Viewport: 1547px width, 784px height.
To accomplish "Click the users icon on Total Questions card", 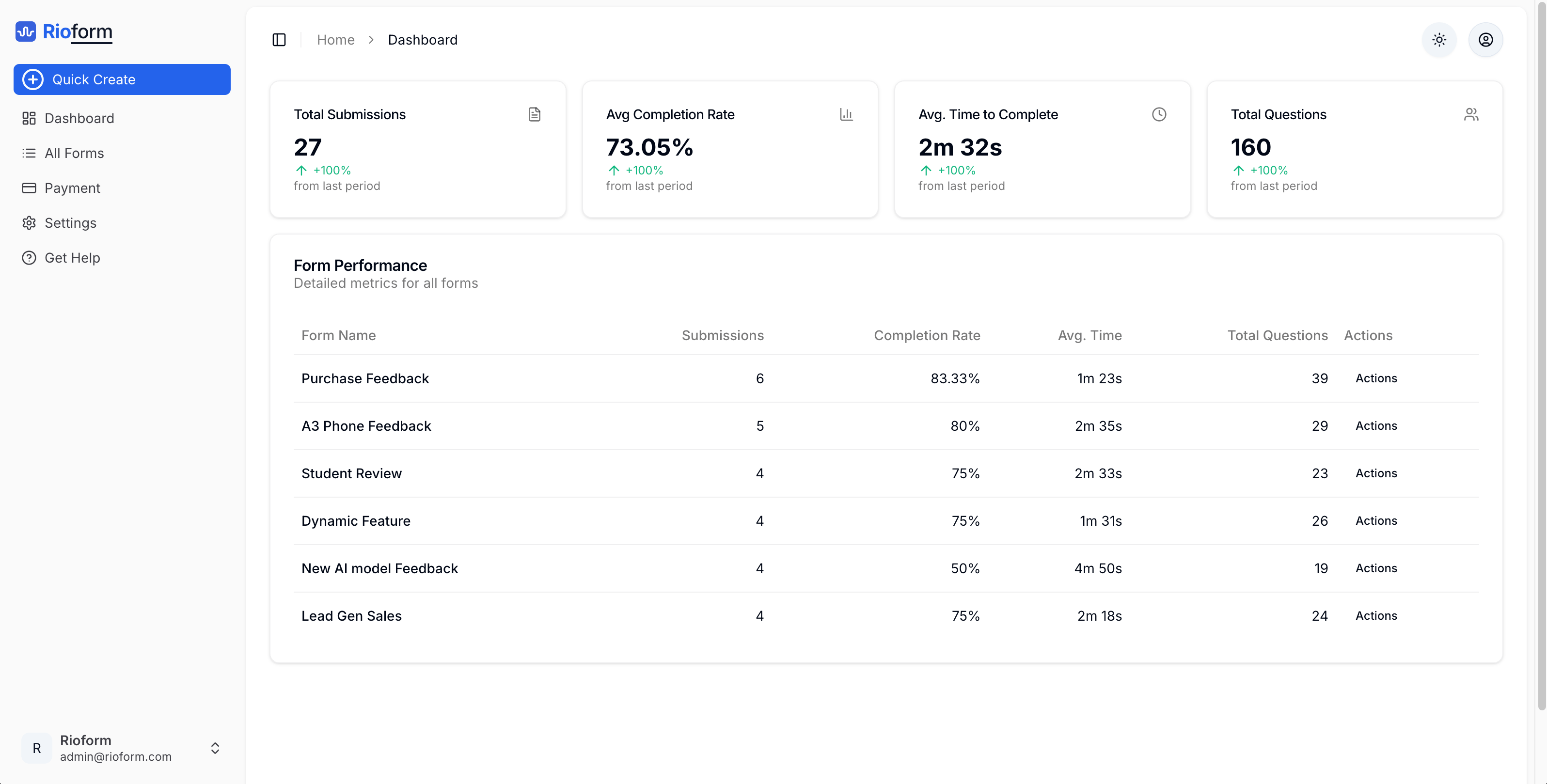I will point(1471,114).
